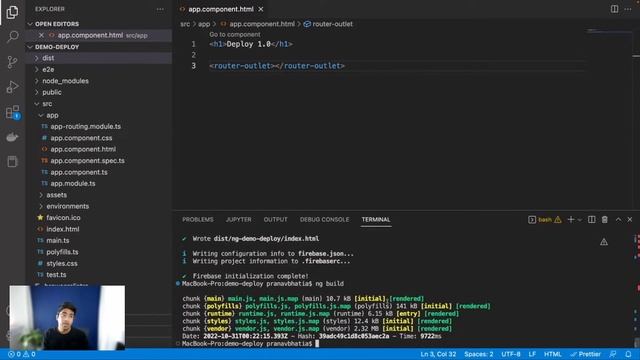Open Explorer more actions ellipsis
This screenshot has width=640, height=360.
(x=160, y=9)
